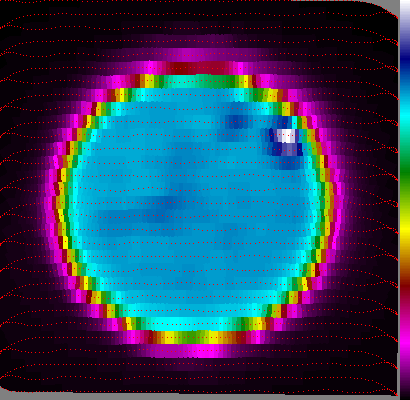
Task: Click the white hotspot in the disc
Action: (286, 136)
